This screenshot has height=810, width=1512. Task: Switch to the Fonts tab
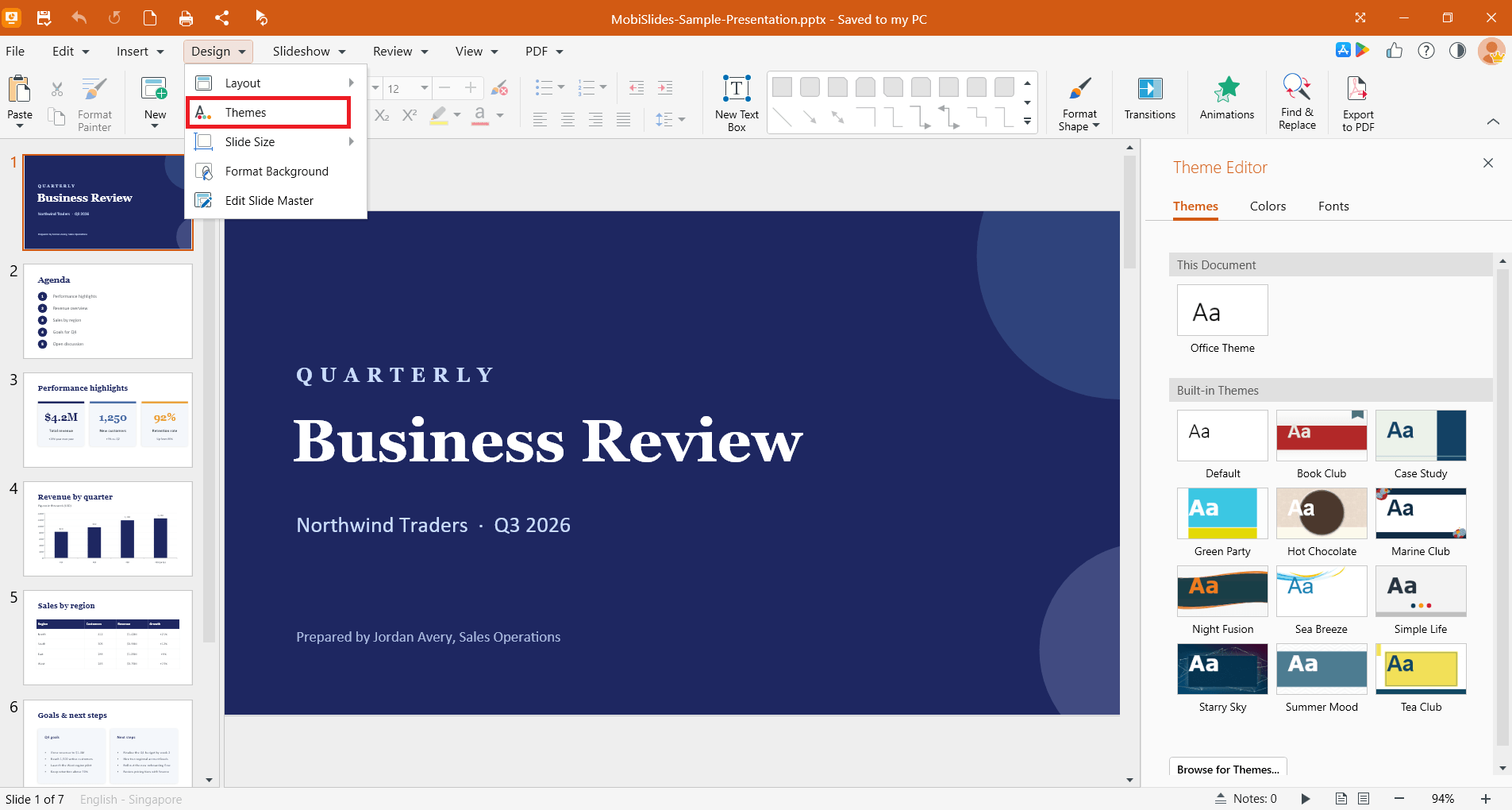click(1333, 206)
